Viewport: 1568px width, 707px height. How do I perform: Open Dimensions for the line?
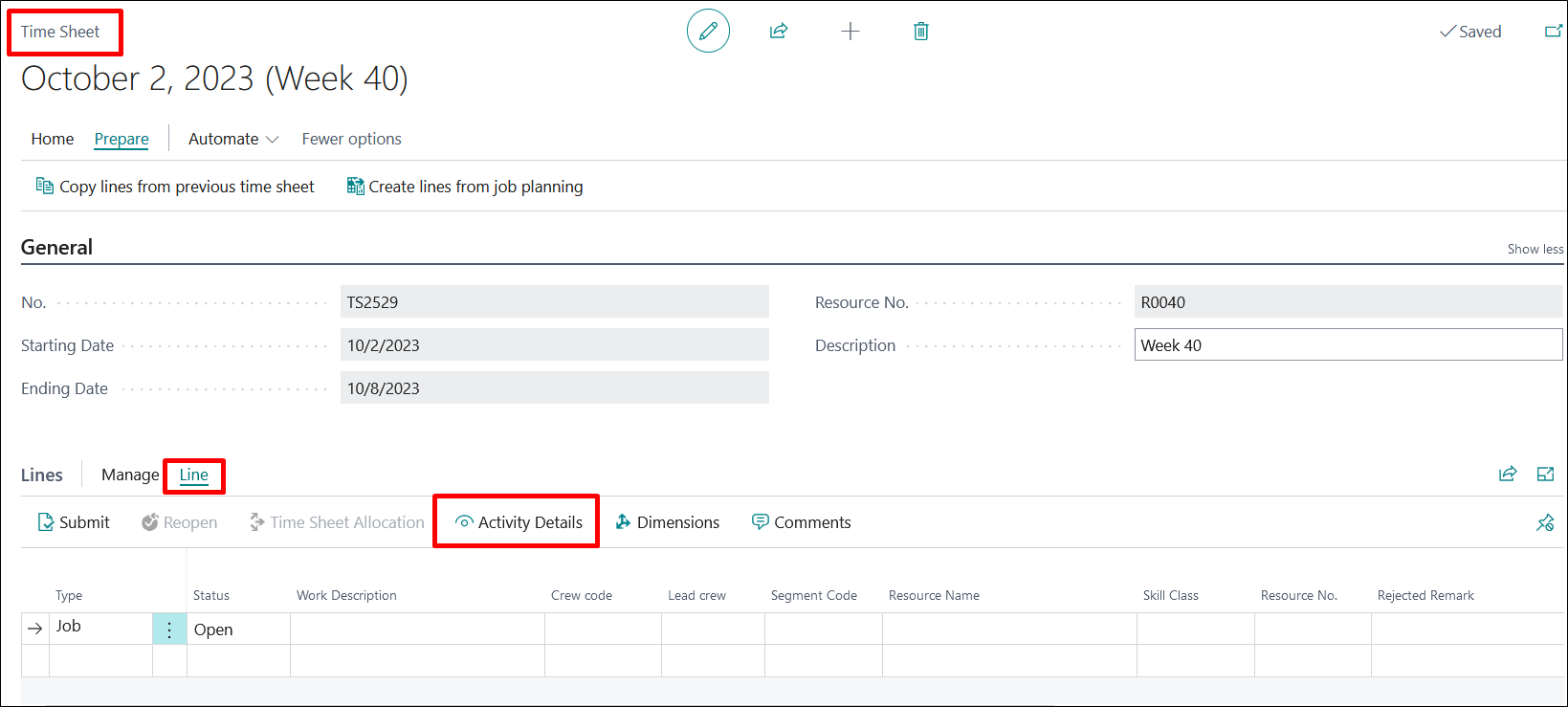(667, 522)
